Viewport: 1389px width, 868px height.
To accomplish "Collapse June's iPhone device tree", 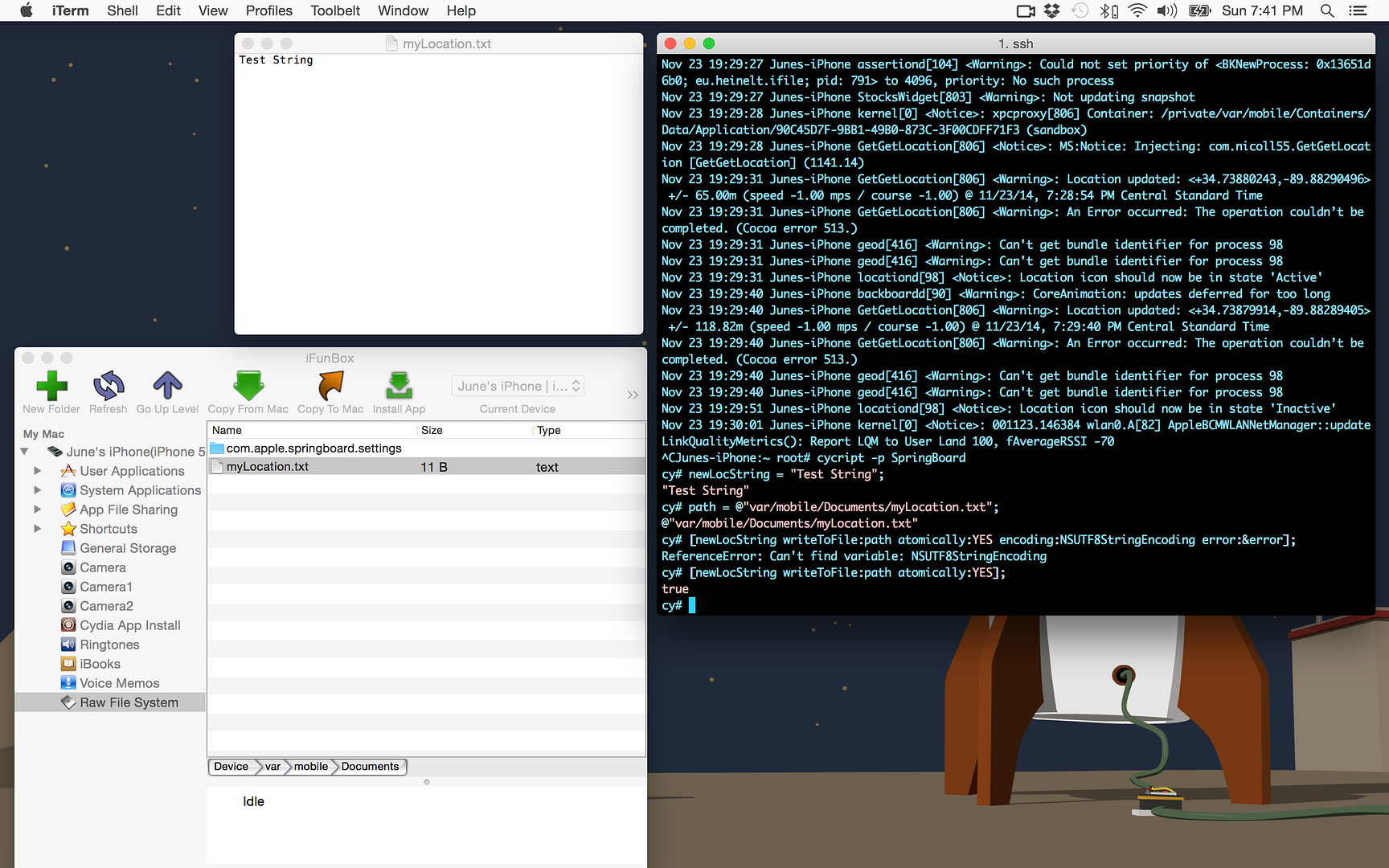I will tap(24, 452).
